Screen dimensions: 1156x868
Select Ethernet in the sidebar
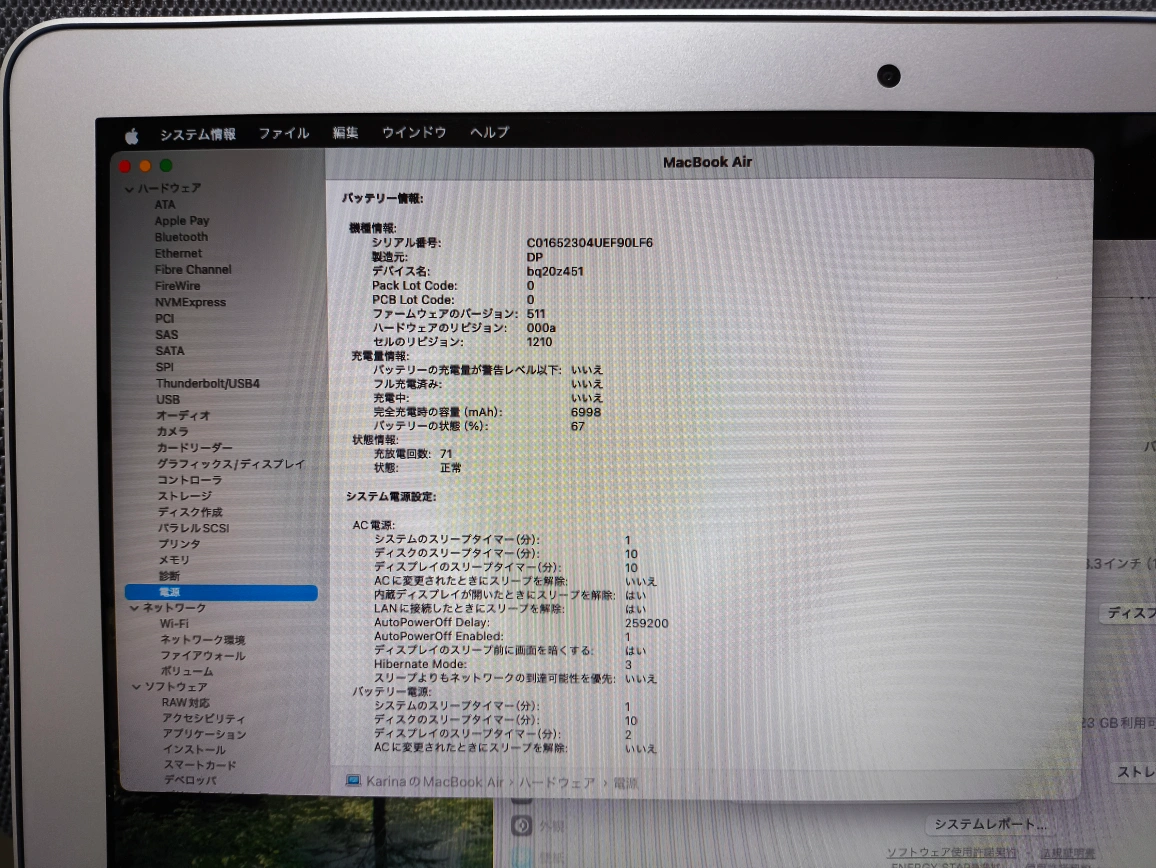point(178,254)
